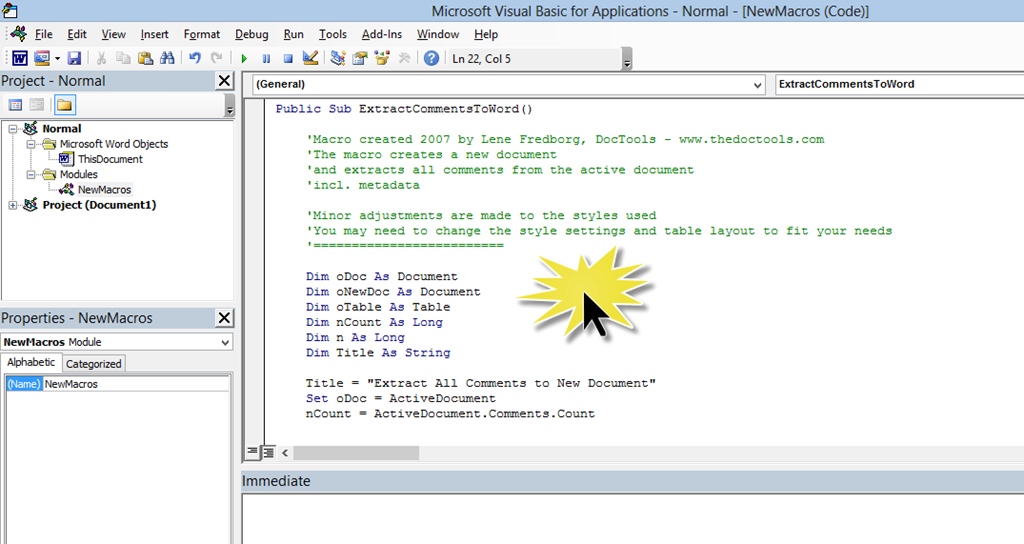Open Object Browser toolbar icon
Screen dimensions: 1024x544
coord(382,58)
